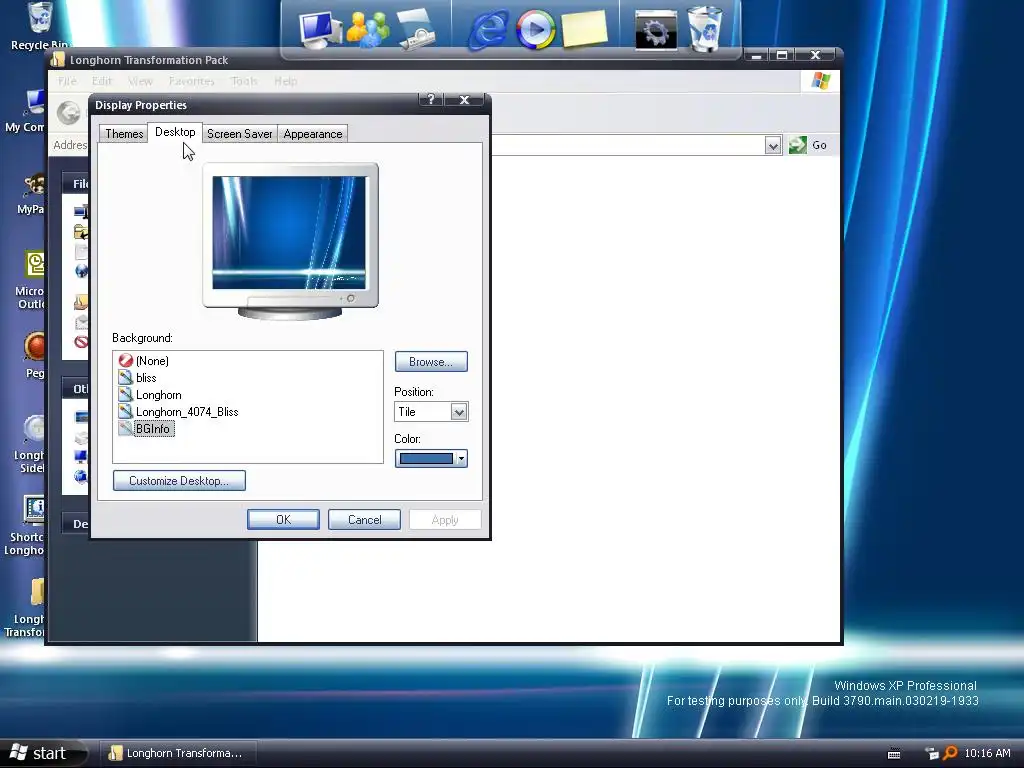Click the magnifier icon in system tray
The width and height of the screenshot is (1024, 768).
click(x=950, y=753)
